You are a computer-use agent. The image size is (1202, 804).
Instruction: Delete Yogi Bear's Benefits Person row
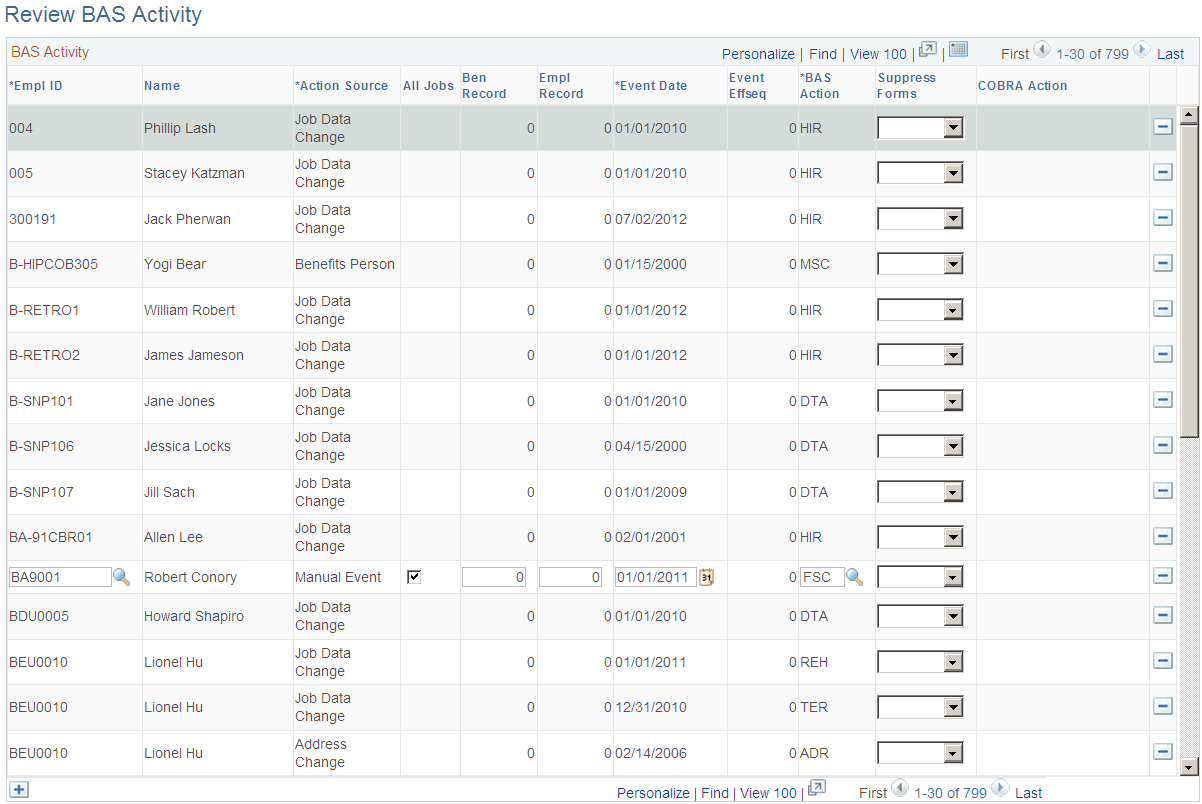(x=1163, y=264)
